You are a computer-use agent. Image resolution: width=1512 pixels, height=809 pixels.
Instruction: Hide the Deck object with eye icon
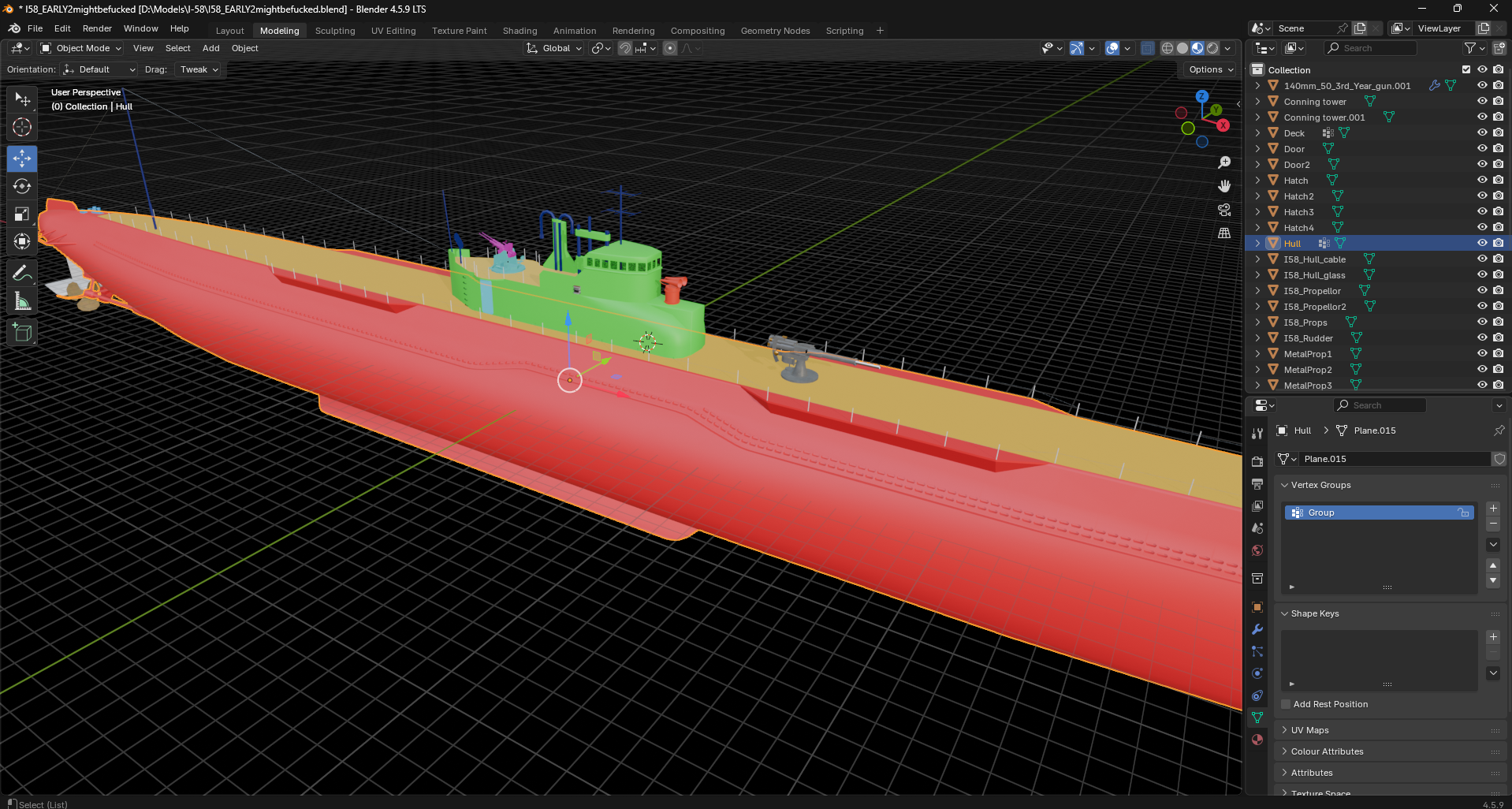pyautogui.click(x=1482, y=132)
